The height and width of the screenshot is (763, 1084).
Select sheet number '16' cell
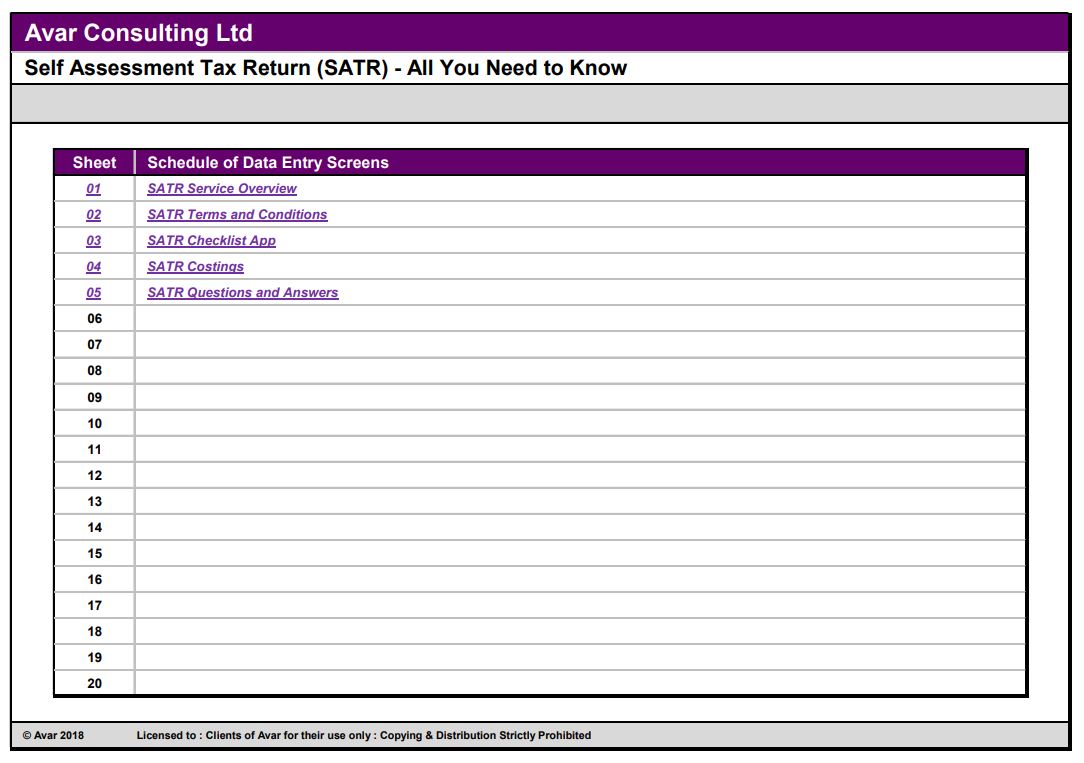pos(95,580)
